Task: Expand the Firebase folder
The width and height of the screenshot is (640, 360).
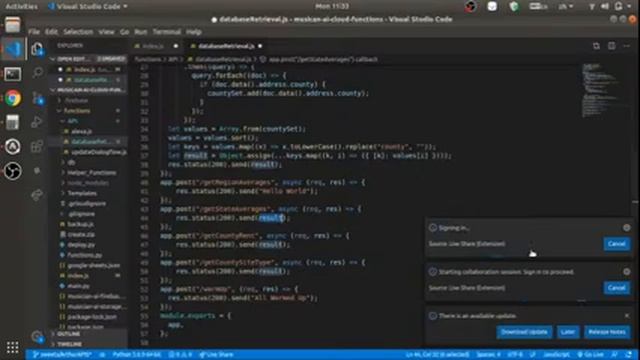Action: pyautogui.click(x=89, y=100)
